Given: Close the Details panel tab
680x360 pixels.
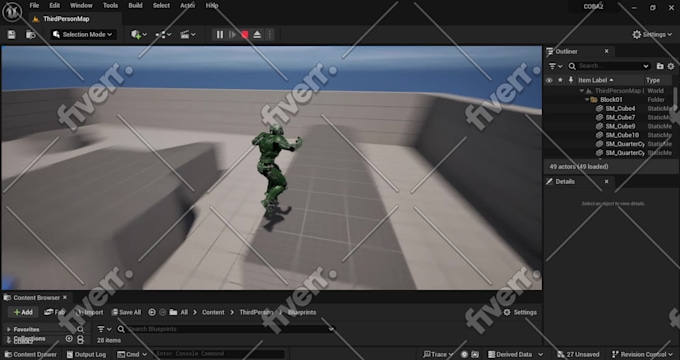Looking at the screenshot, I should point(607,181).
